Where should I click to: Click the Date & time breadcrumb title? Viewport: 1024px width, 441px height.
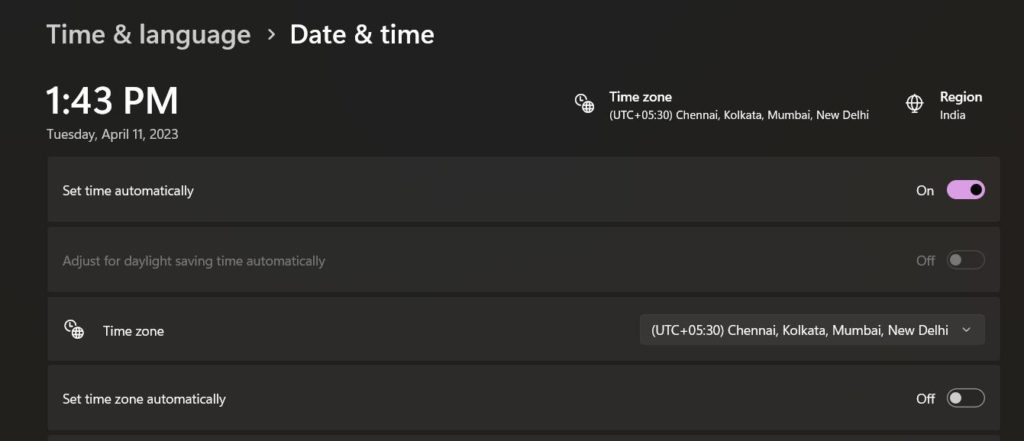(362, 35)
